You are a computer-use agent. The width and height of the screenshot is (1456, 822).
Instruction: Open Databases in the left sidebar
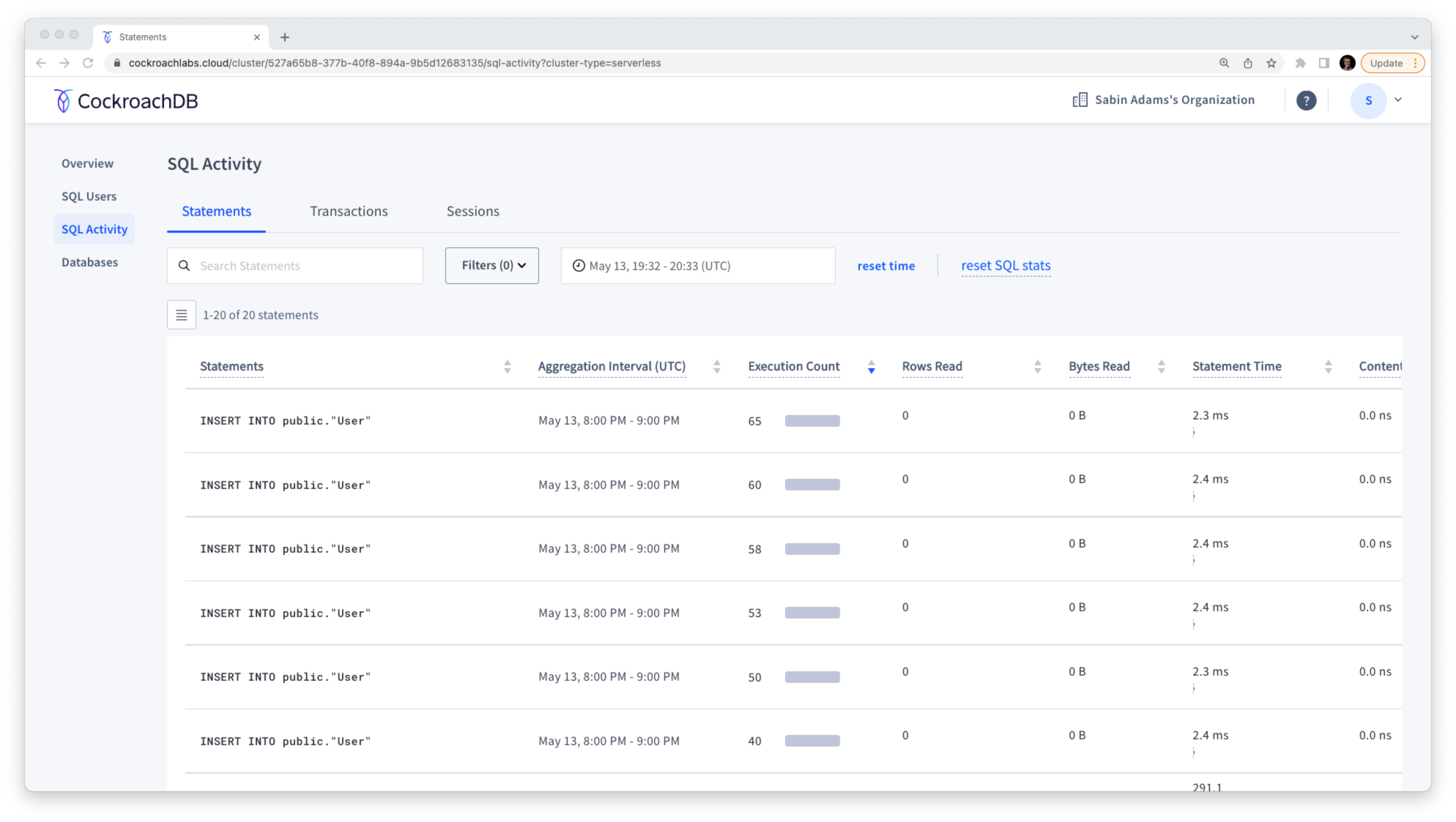point(90,262)
